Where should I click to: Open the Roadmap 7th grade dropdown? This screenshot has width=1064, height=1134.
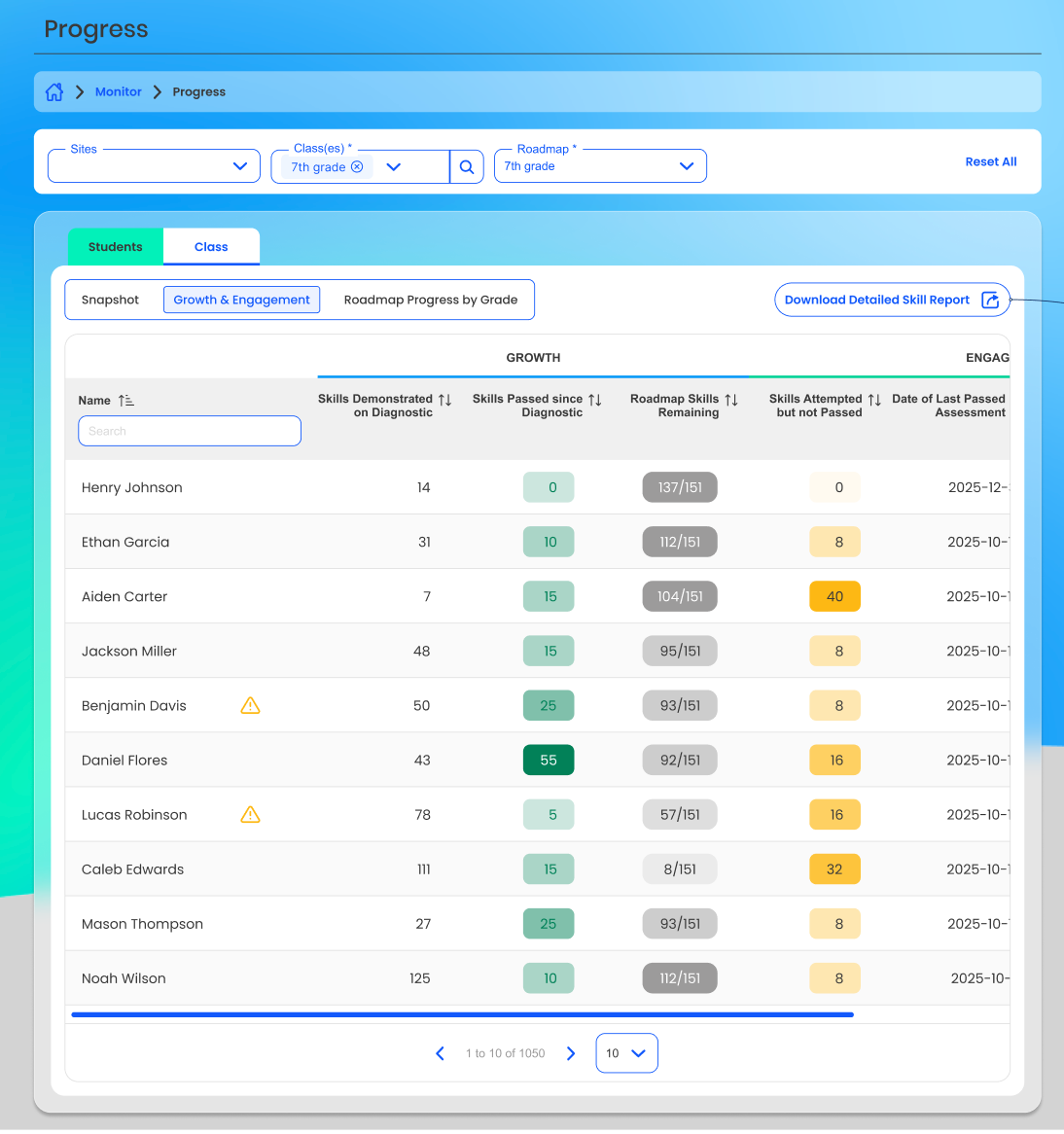pyautogui.click(x=600, y=166)
